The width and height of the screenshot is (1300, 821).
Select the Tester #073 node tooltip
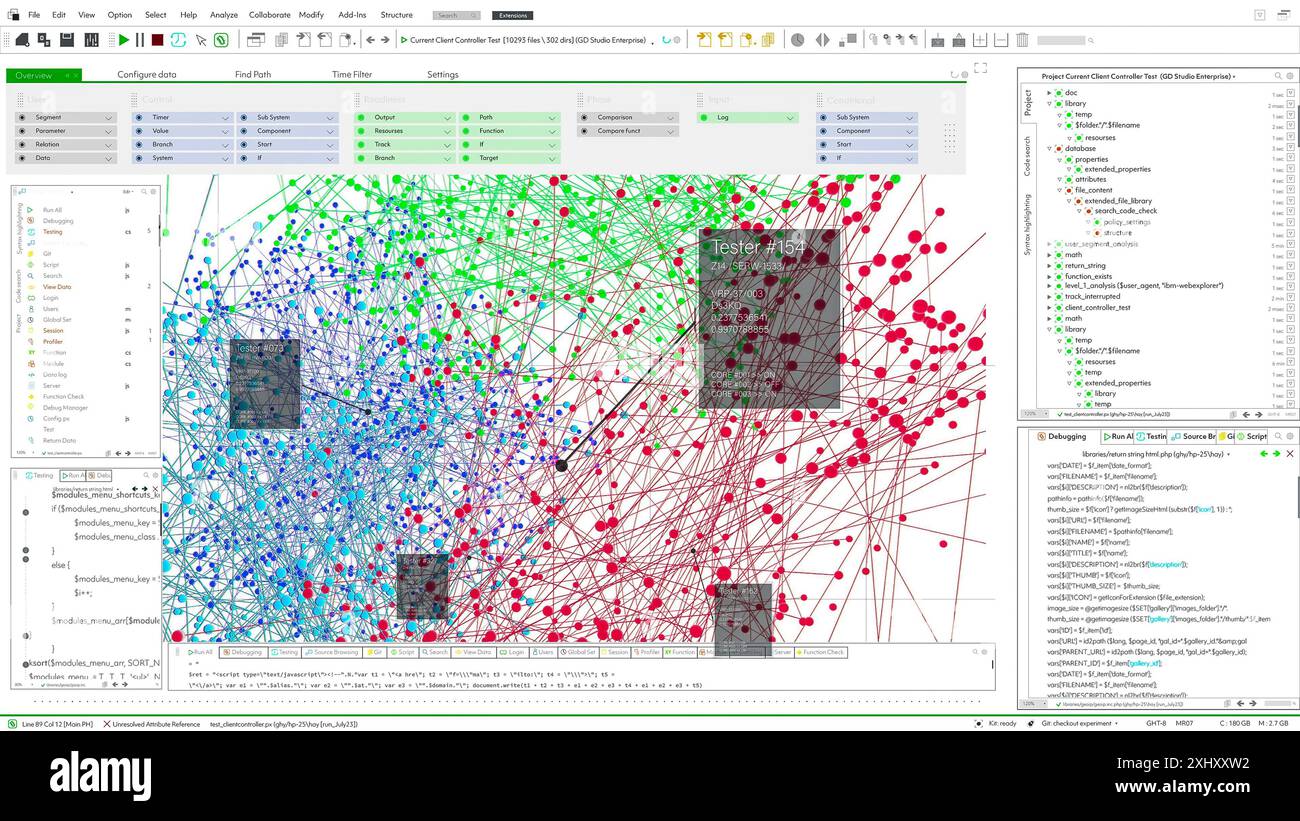(x=265, y=384)
